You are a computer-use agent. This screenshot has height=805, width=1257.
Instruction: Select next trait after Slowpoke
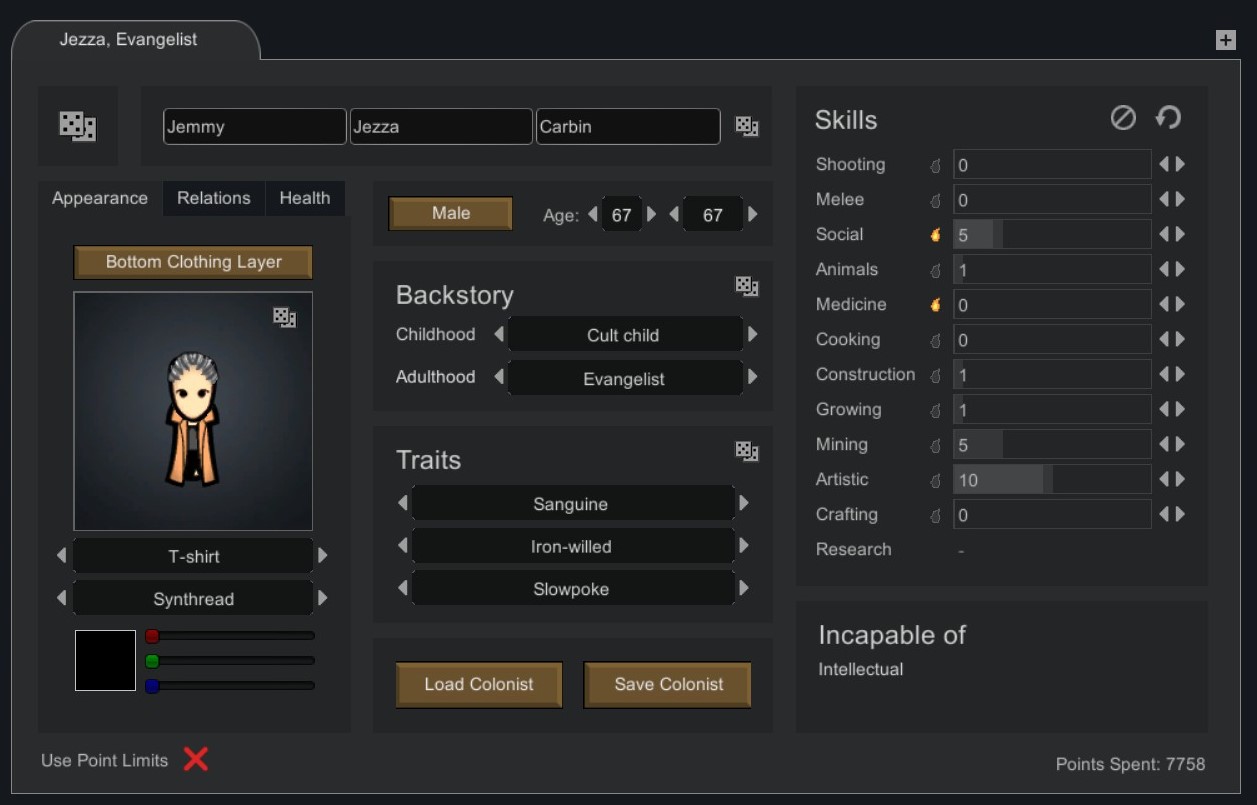tap(744, 588)
